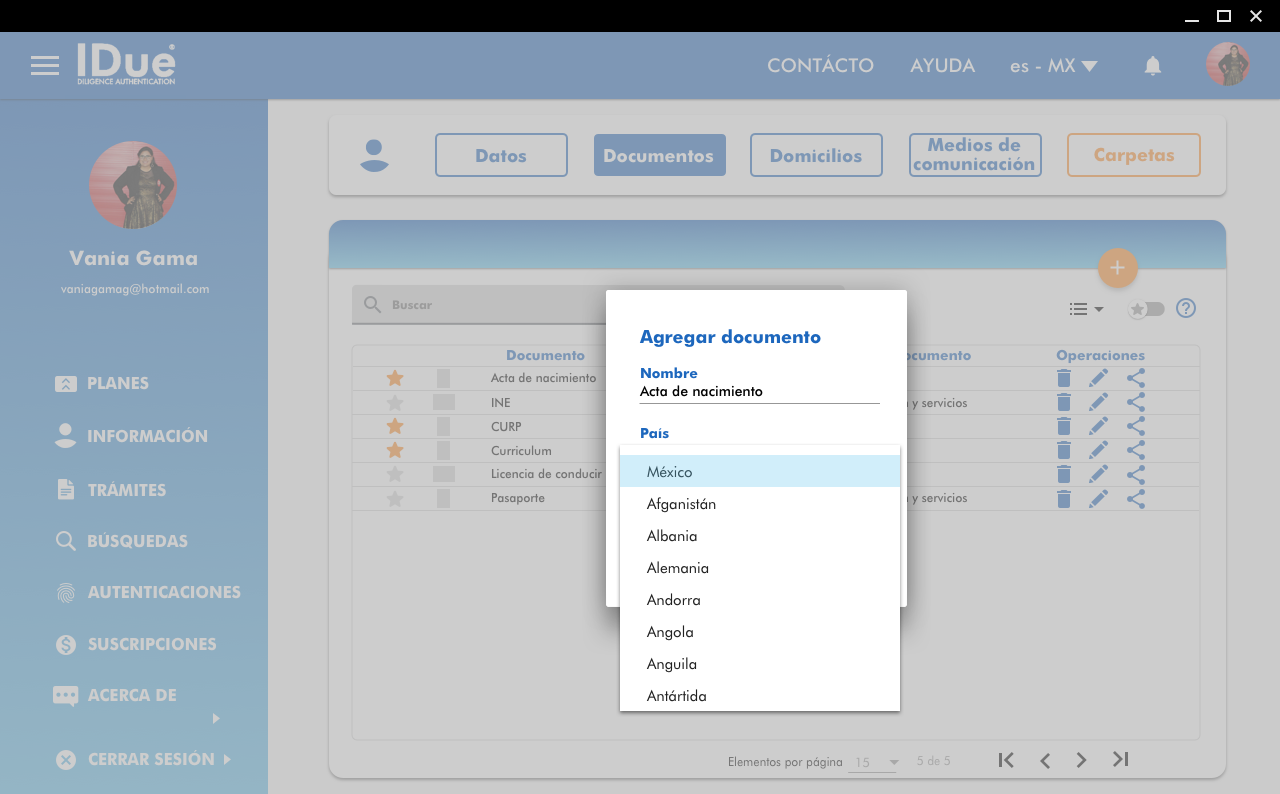Select Alemania from the country list
The width and height of the screenshot is (1280, 794).
(677, 568)
